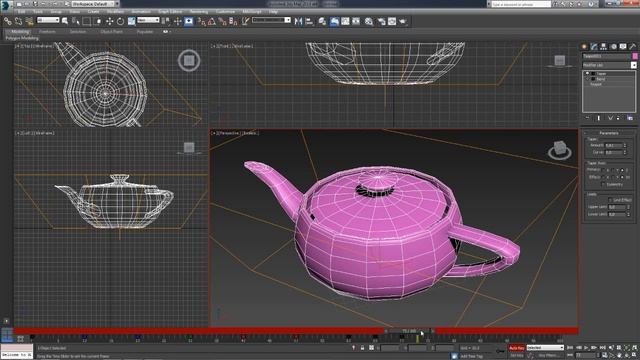This screenshot has width=640, height=360.
Task: Toggle the 3D Snaps icon
Action: 201,21
